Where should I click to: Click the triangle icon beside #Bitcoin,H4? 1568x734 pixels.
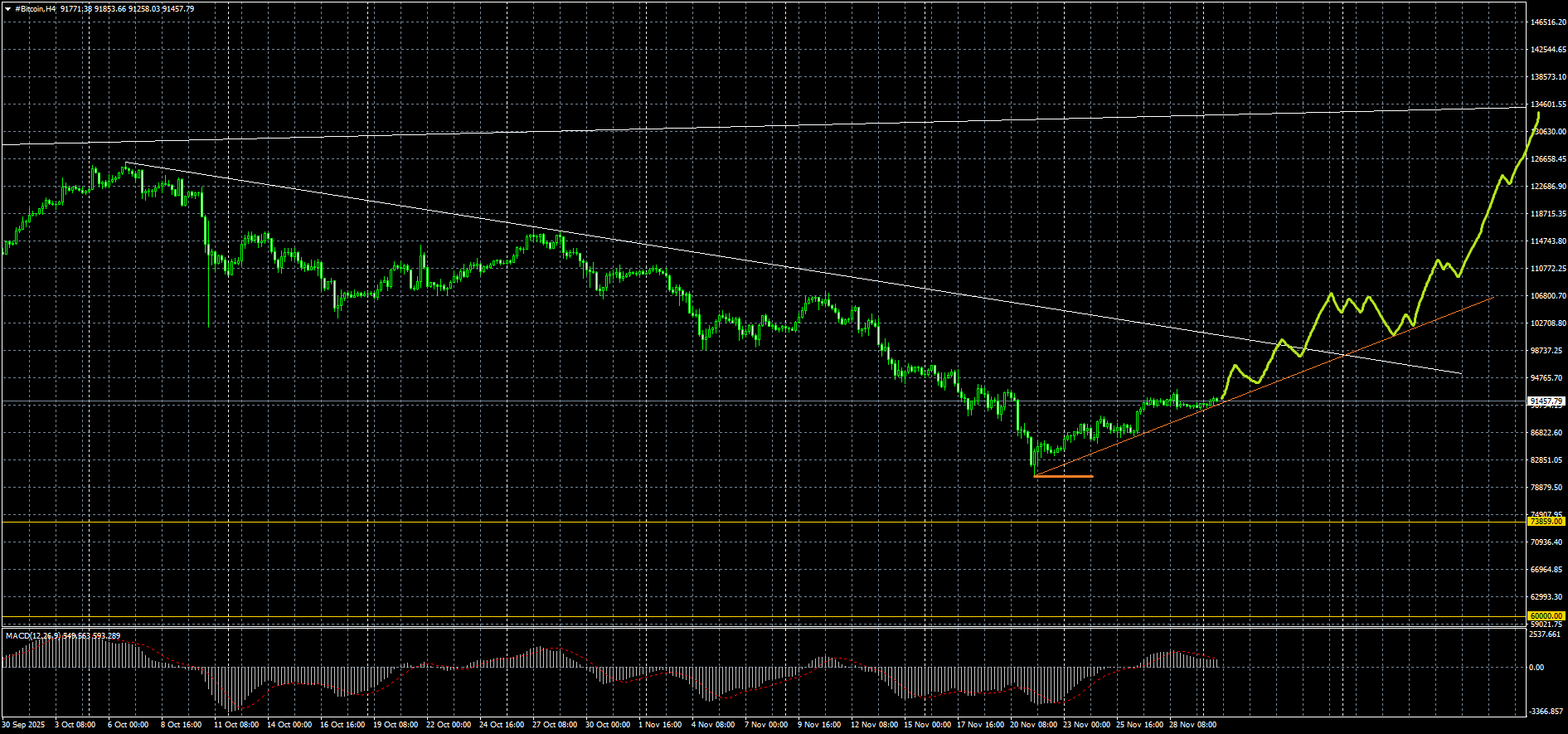(7, 8)
